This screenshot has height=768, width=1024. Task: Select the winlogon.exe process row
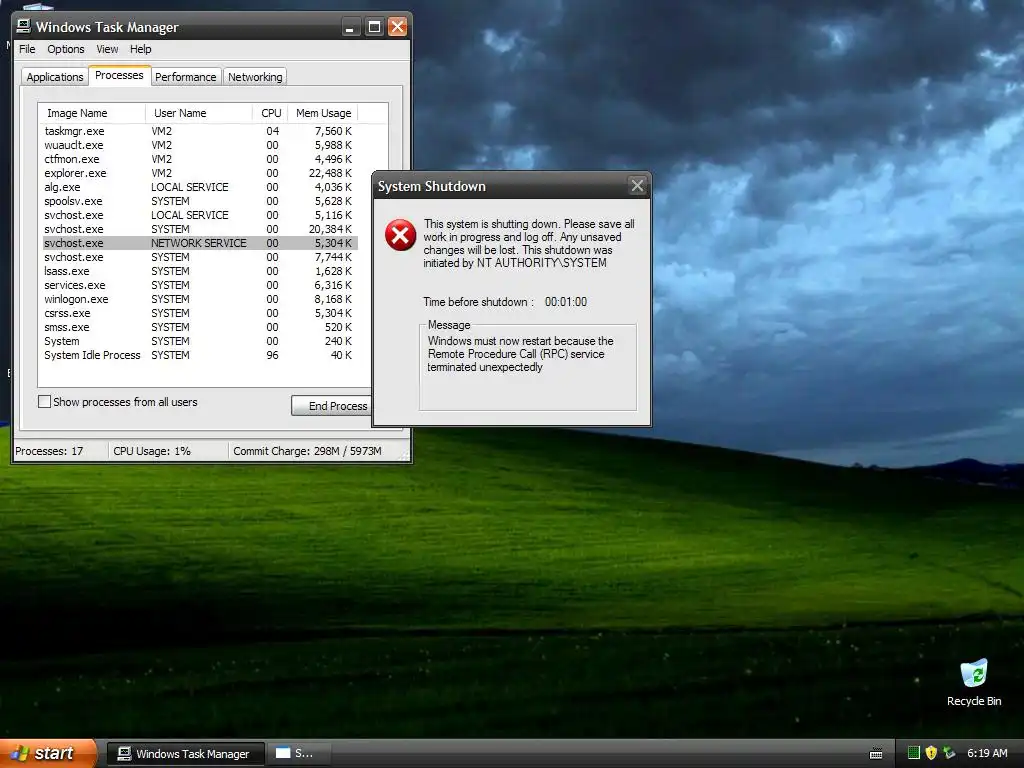[199, 299]
